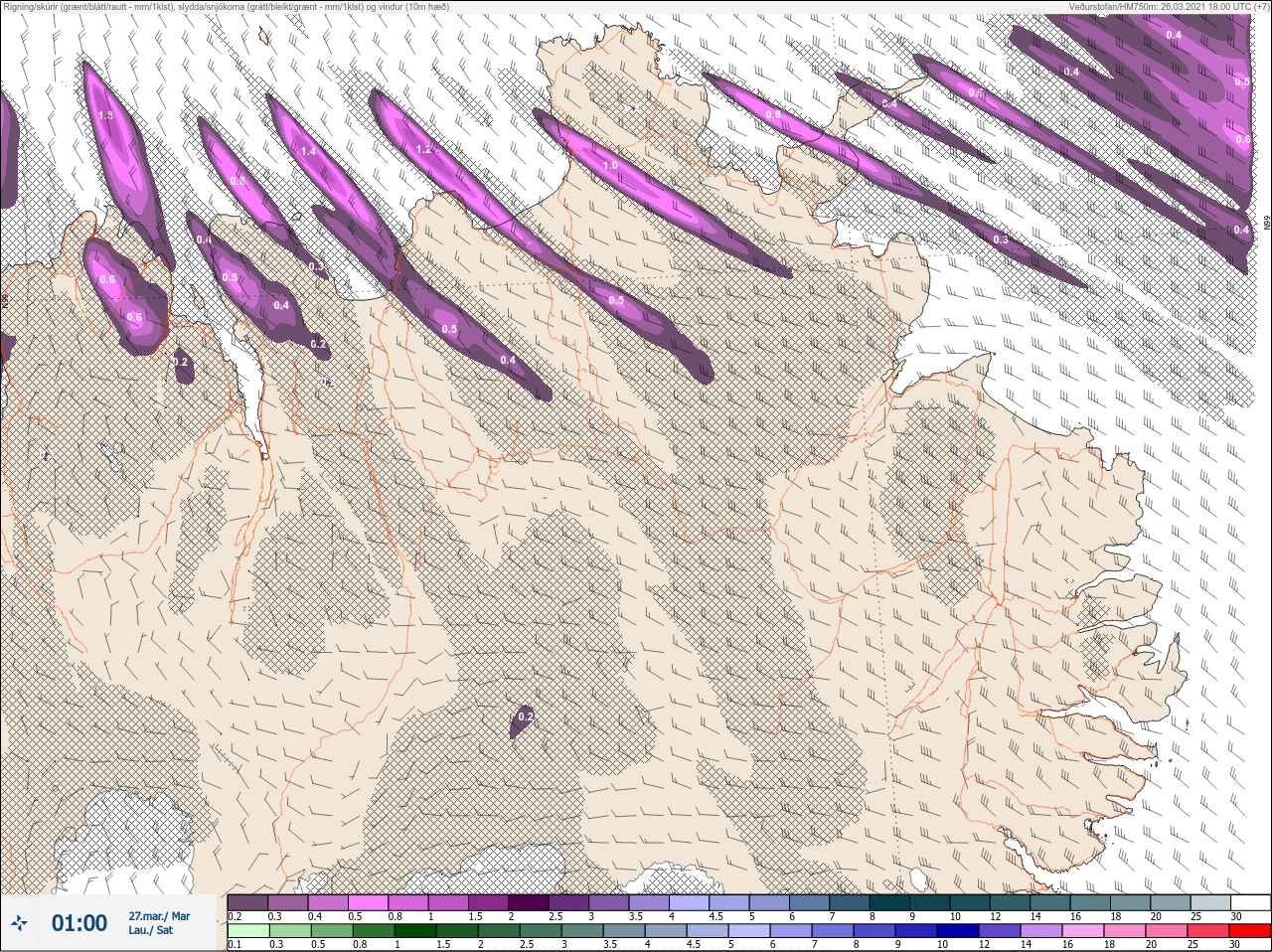Click the 4.5 label in the top legend row
The height and width of the screenshot is (952, 1272).
[x=715, y=916]
